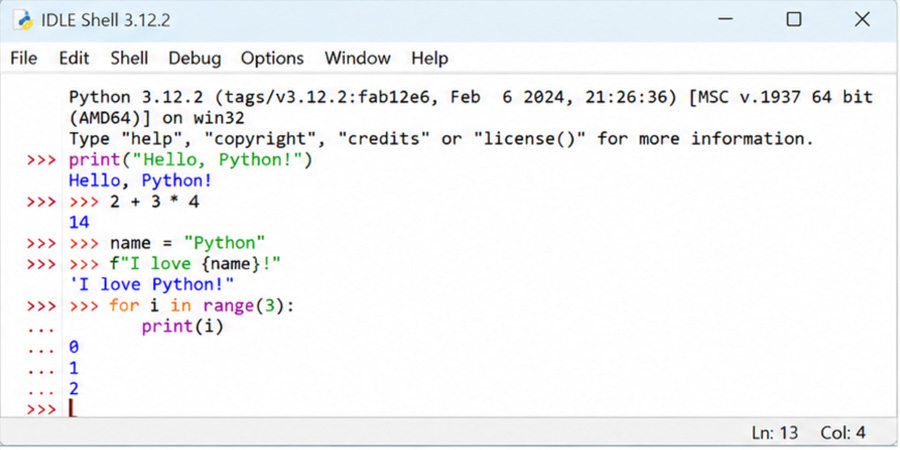The width and height of the screenshot is (900, 450).
Task: Click the 'I love Python!' output line
Action: 152,284
